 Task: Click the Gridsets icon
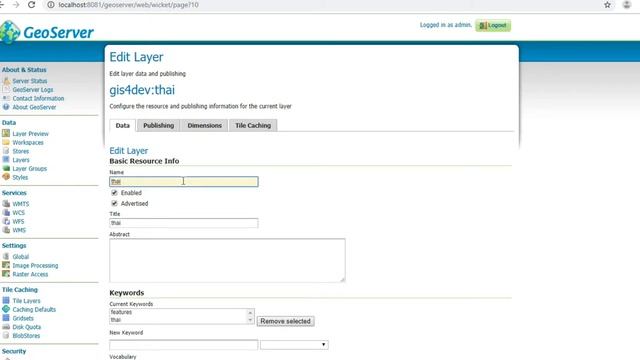click(6, 318)
